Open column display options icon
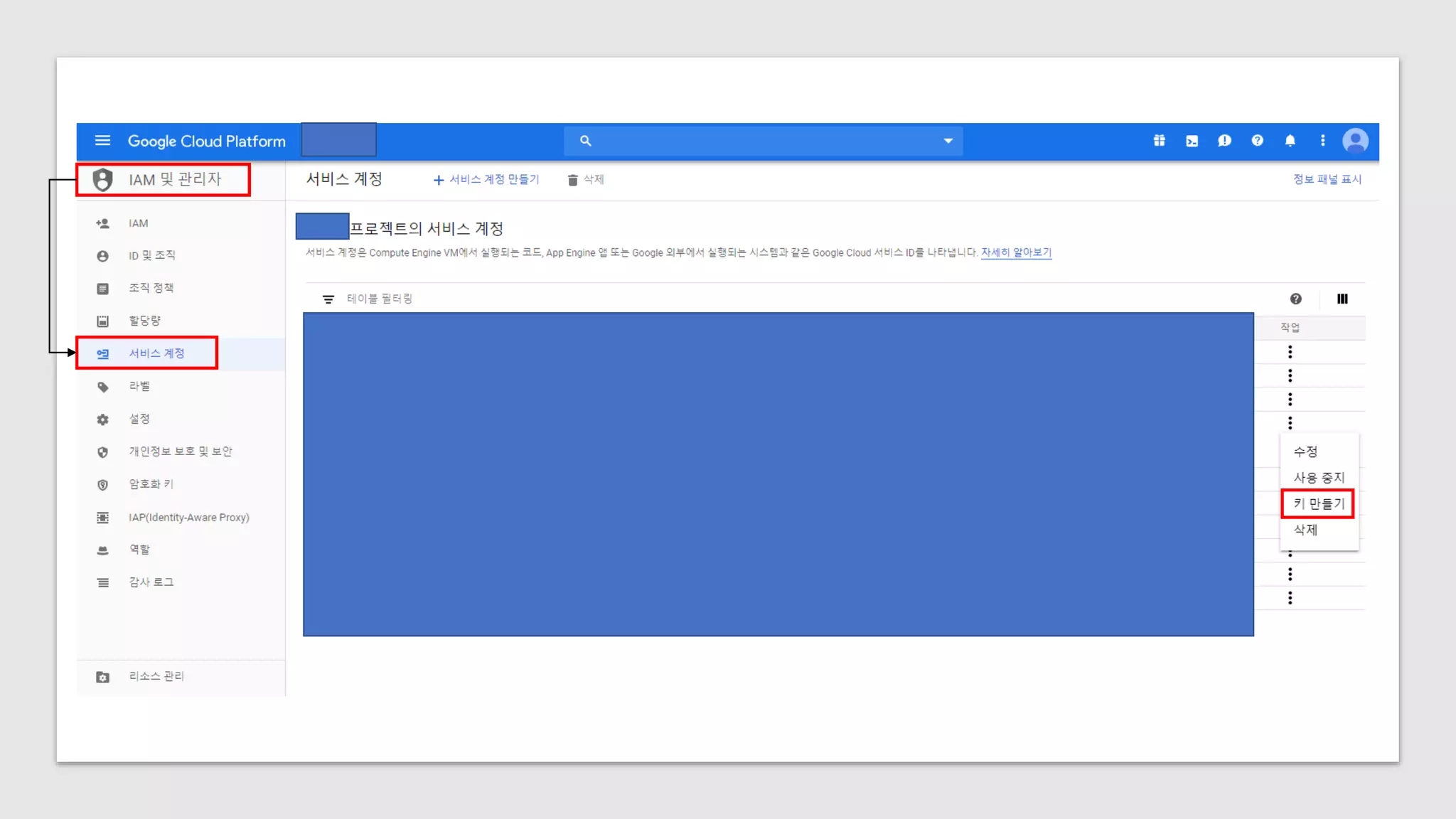The image size is (1456, 819). pyautogui.click(x=1342, y=299)
